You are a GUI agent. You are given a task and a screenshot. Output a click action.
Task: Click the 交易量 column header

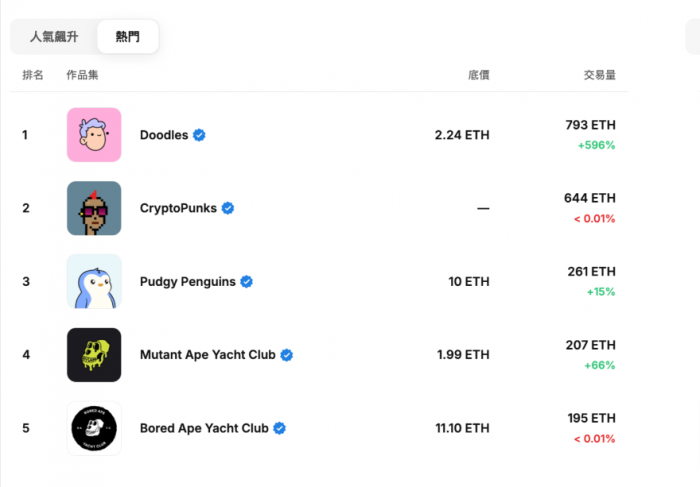599,75
